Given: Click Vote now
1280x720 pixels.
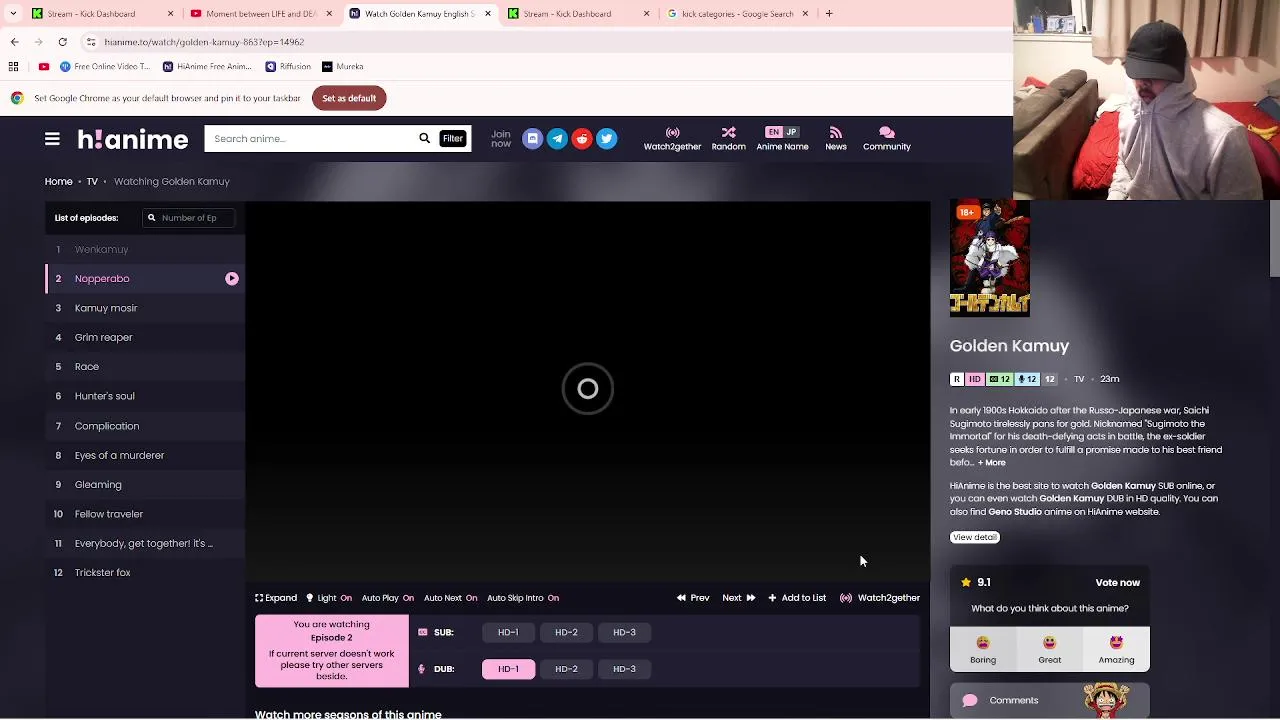Looking at the screenshot, I should (x=1117, y=583).
